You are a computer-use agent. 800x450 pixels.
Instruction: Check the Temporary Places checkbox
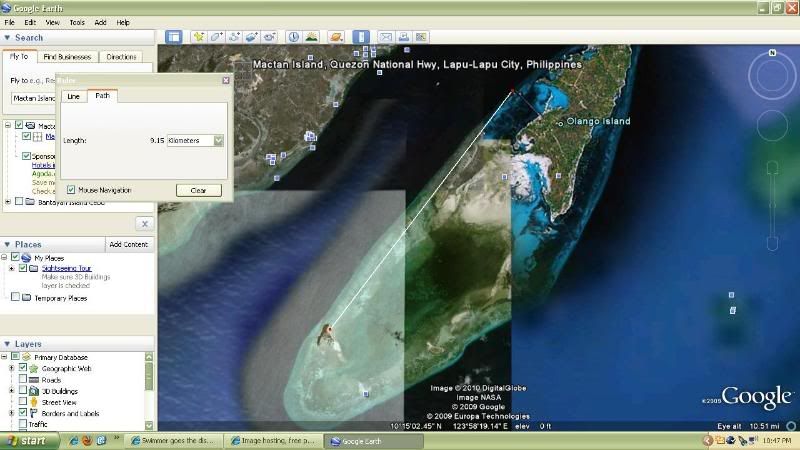pyautogui.click(x=15, y=297)
